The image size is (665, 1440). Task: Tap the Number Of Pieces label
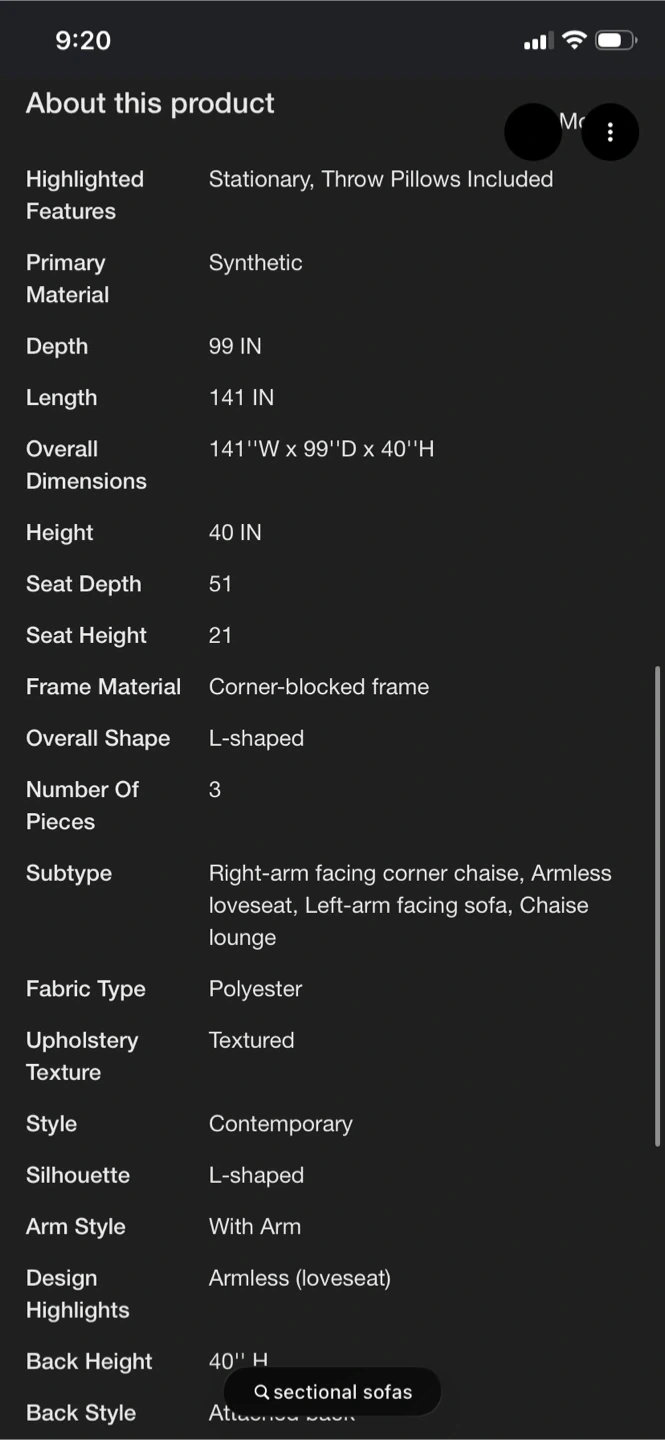point(82,805)
